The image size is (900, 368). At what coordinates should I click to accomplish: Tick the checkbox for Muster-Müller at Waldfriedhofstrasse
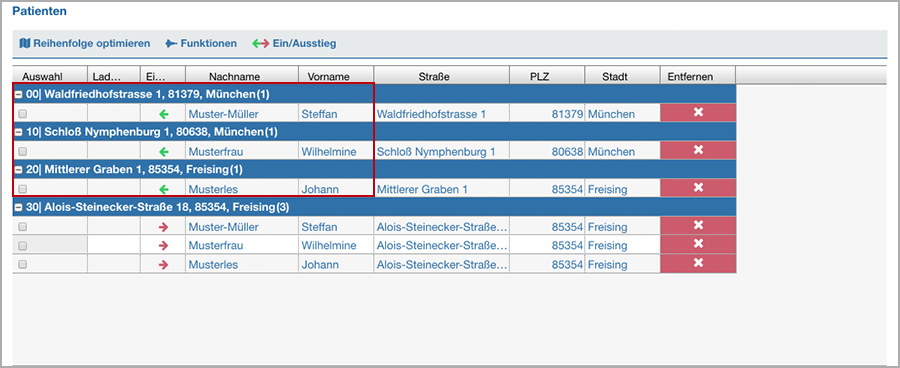pyautogui.click(x=22, y=114)
